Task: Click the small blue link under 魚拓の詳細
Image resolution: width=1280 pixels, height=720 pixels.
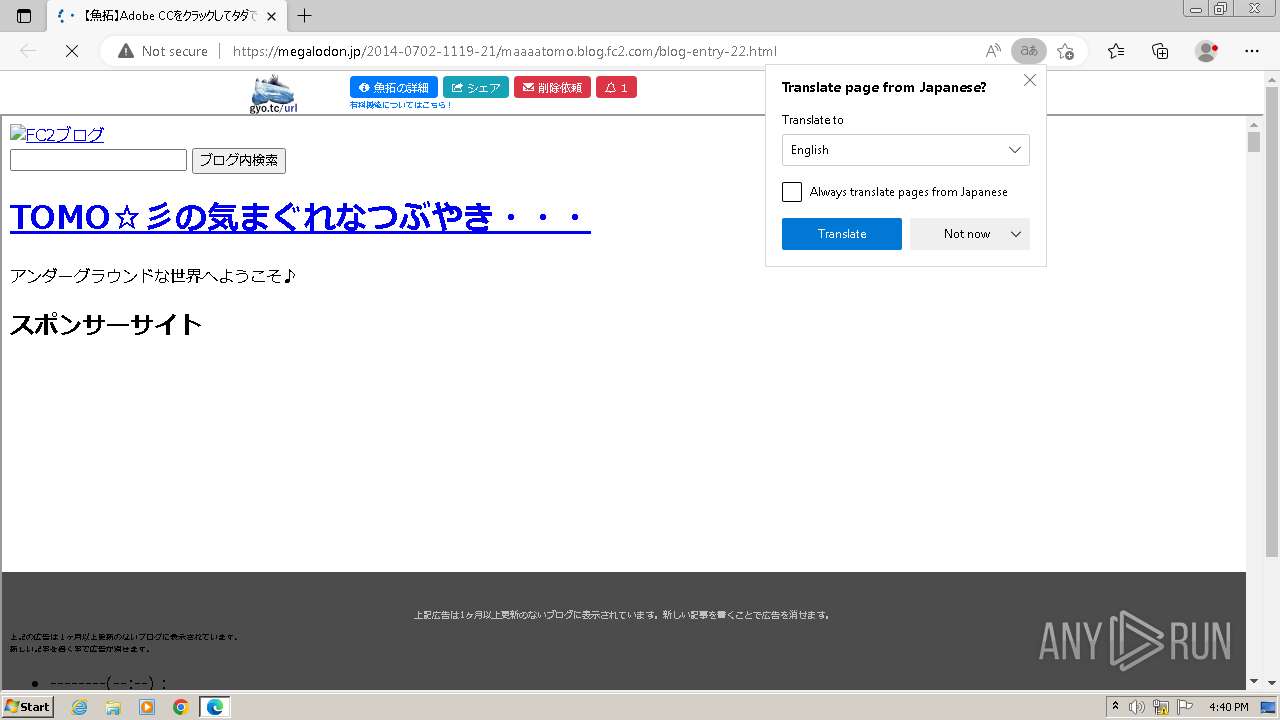Action: (x=400, y=105)
